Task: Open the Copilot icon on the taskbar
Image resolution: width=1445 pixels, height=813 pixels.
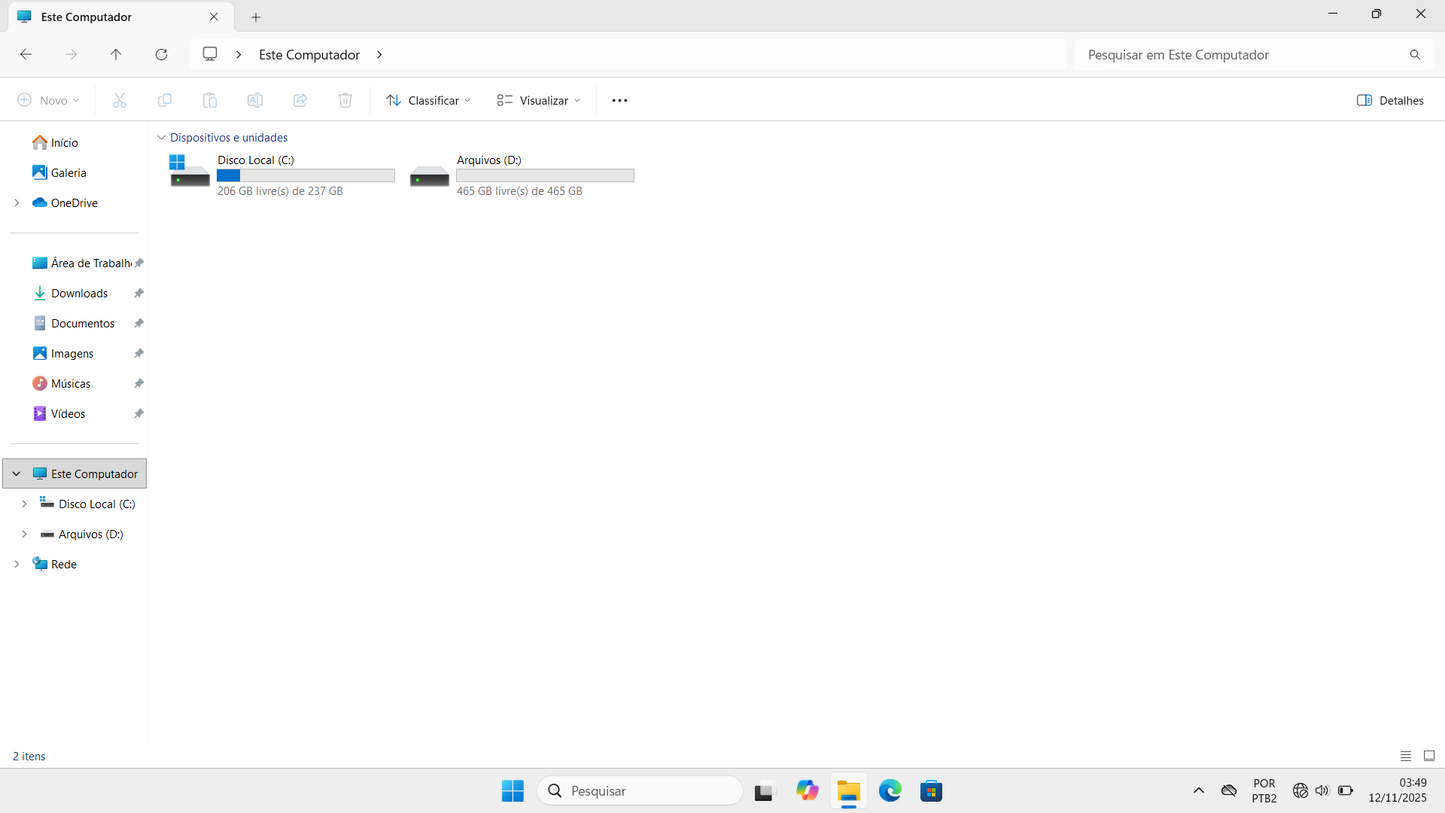Action: 807,790
